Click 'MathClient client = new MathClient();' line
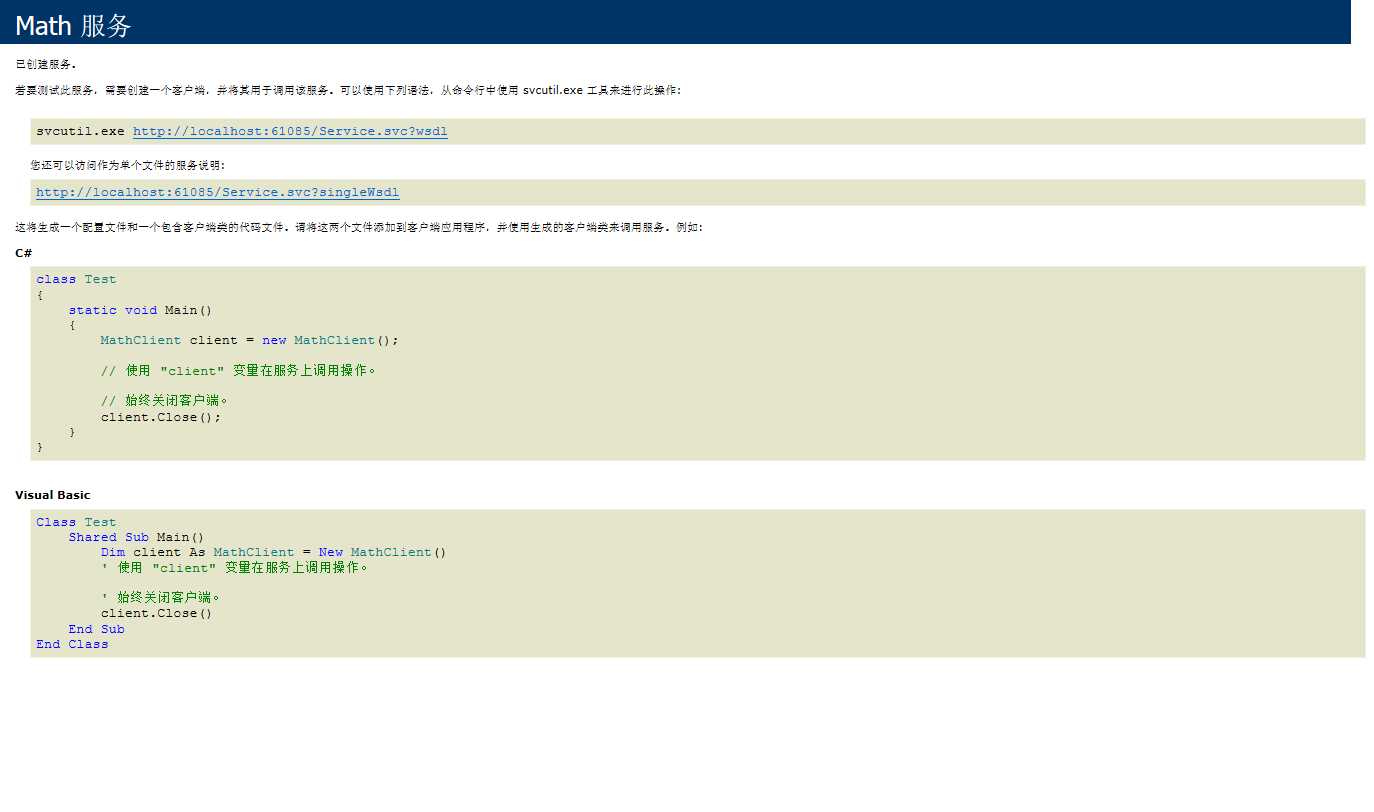 tap(249, 340)
